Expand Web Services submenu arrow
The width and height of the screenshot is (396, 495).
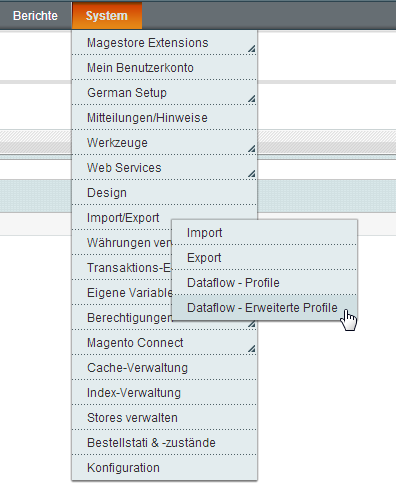[252, 174]
